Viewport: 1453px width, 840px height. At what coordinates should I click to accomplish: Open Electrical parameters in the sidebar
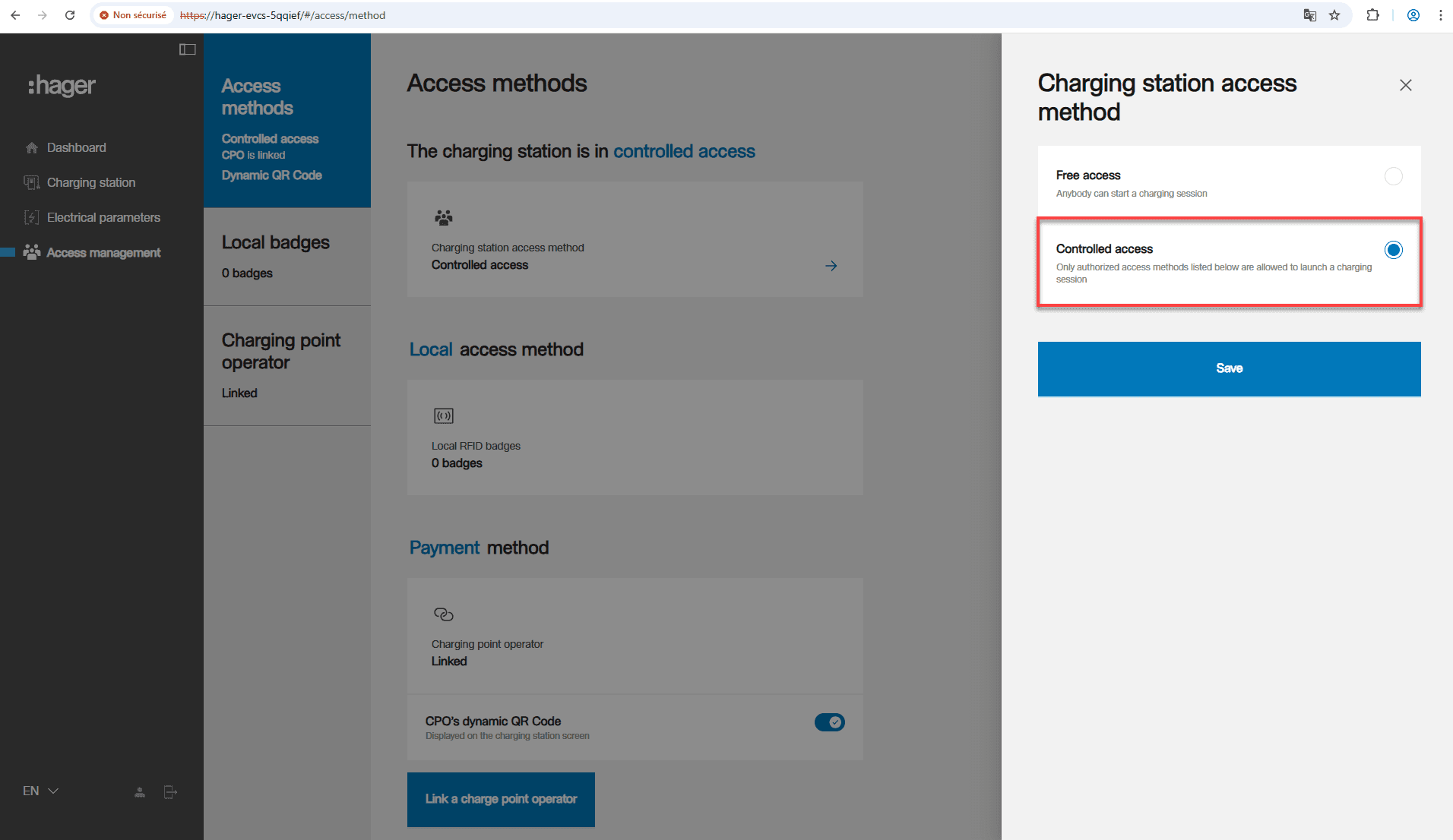pyautogui.click(x=103, y=217)
